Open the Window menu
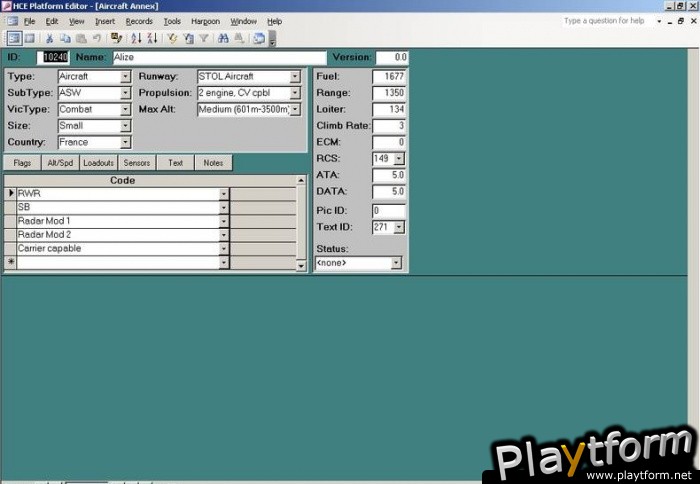Screen dimensions: 700x484 243,21
